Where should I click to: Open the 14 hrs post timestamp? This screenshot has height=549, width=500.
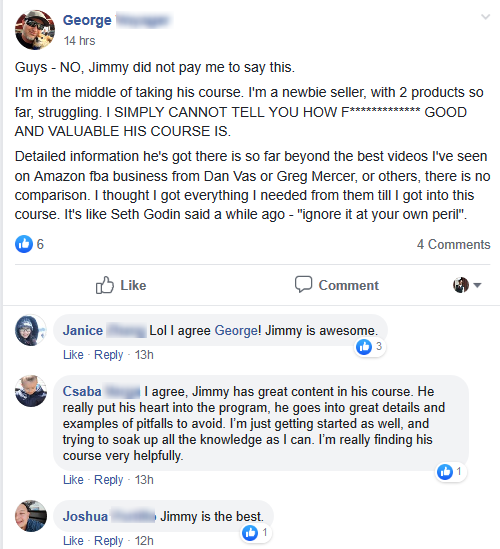point(79,41)
